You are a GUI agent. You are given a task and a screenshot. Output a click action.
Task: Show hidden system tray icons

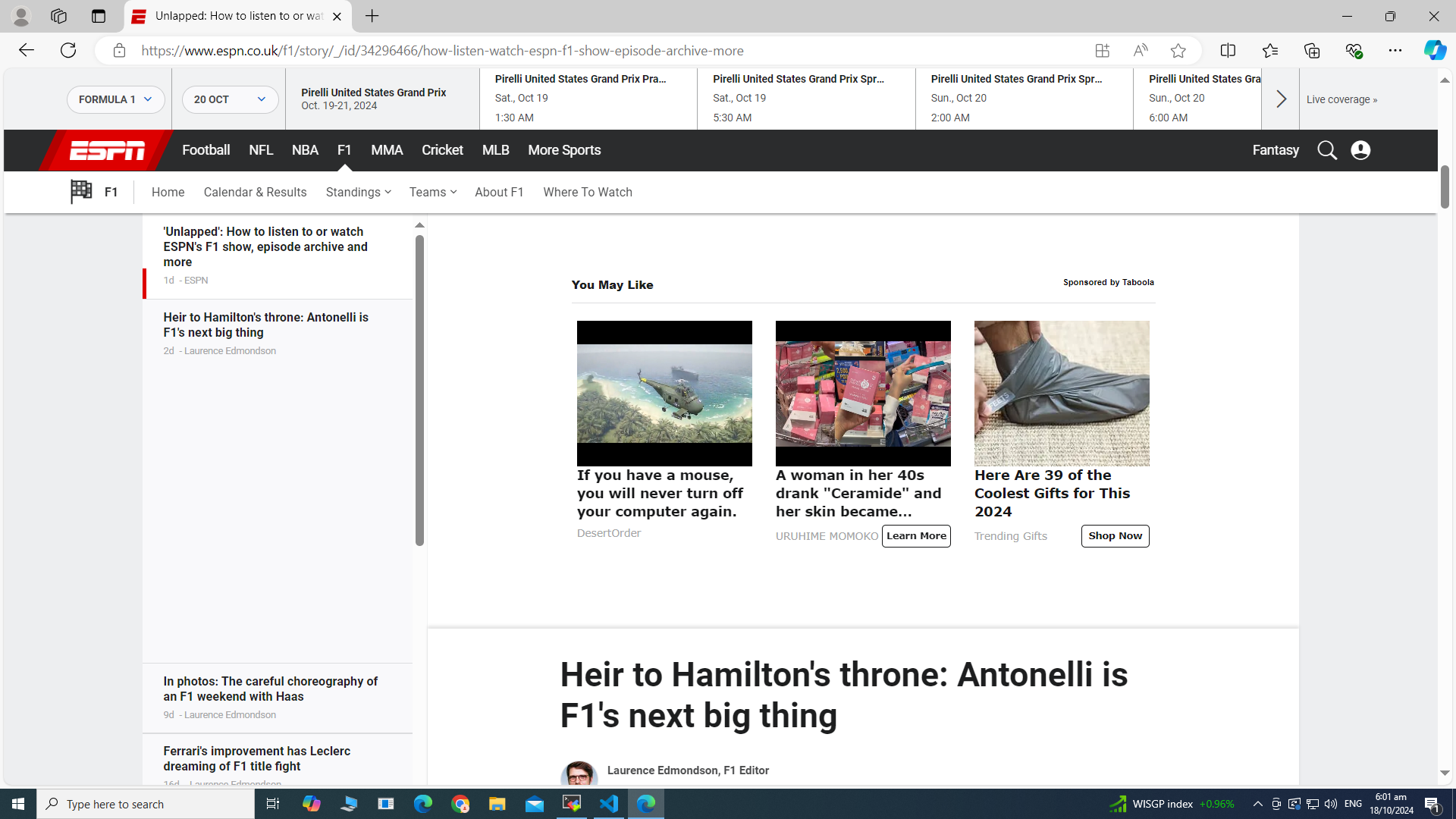coord(1257,804)
